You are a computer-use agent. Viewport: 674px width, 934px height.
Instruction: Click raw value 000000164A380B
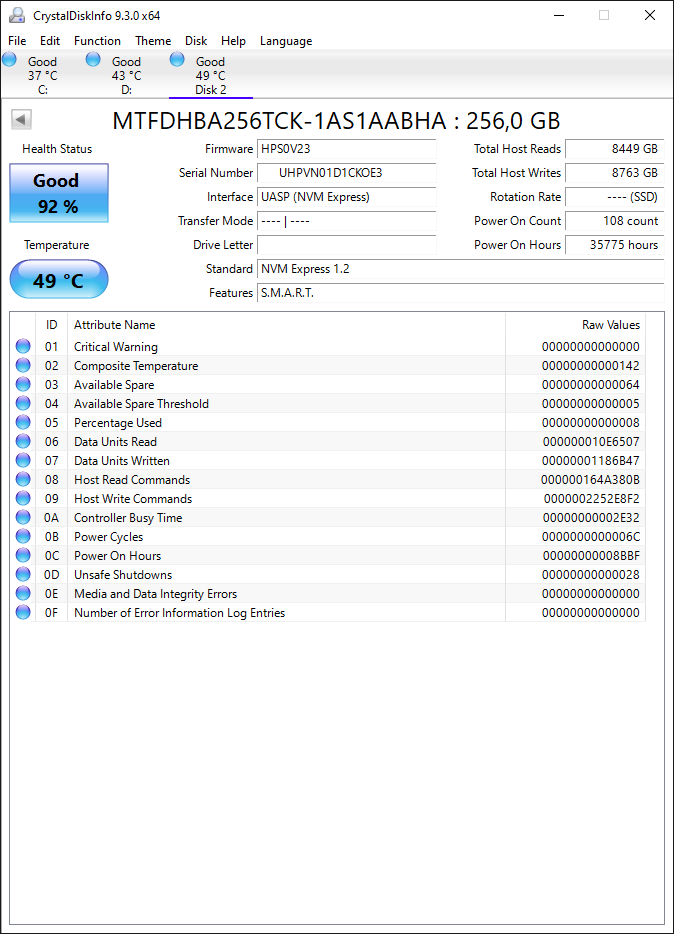tap(590, 480)
